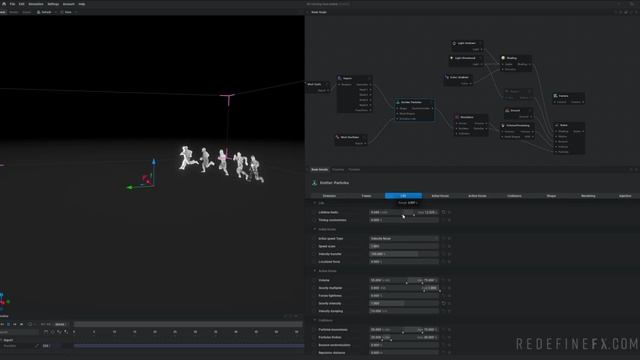Collapse the Initial forces section
This screenshot has height=360, width=640.
(315, 229)
